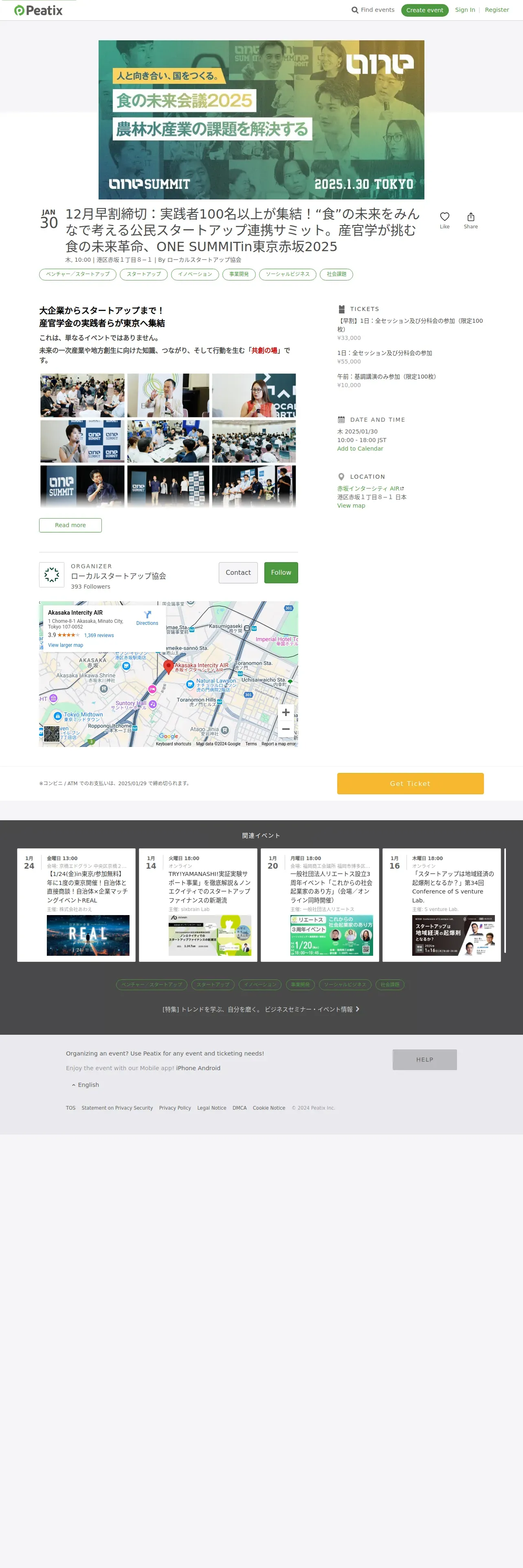
Task: Click Get Ticket button
Action: [410, 784]
